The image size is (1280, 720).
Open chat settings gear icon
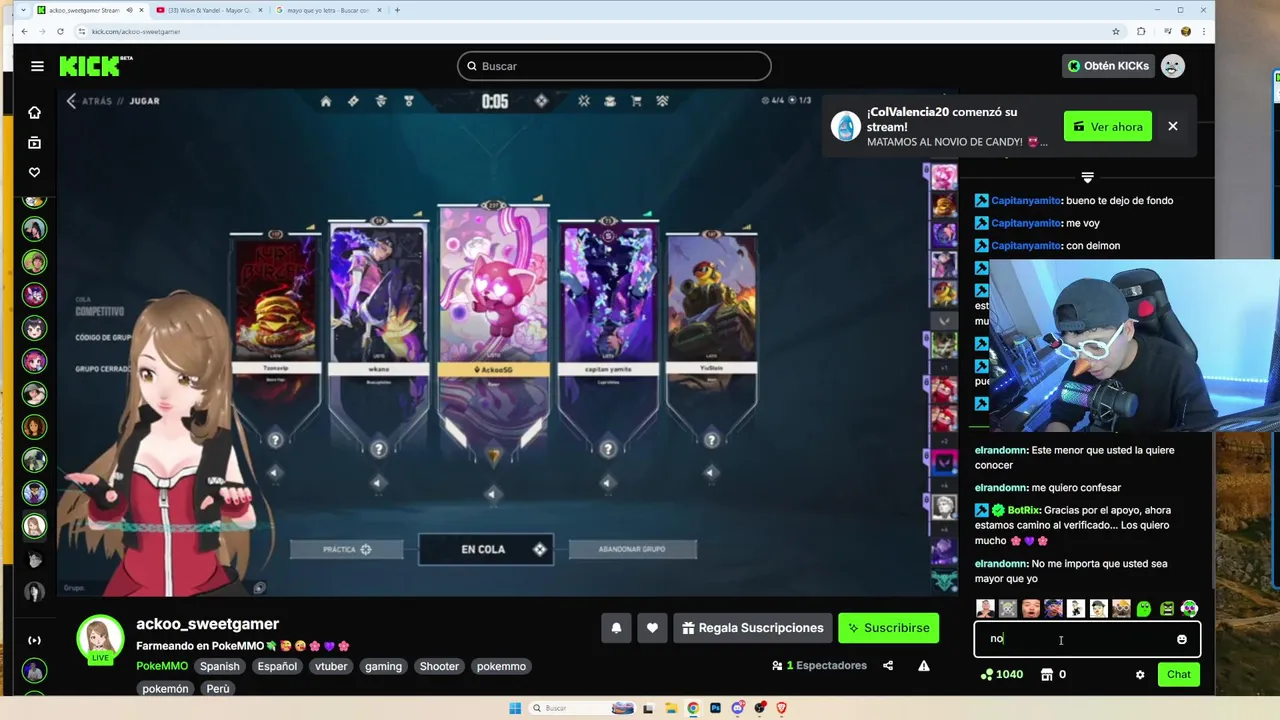(x=1140, y=675)
